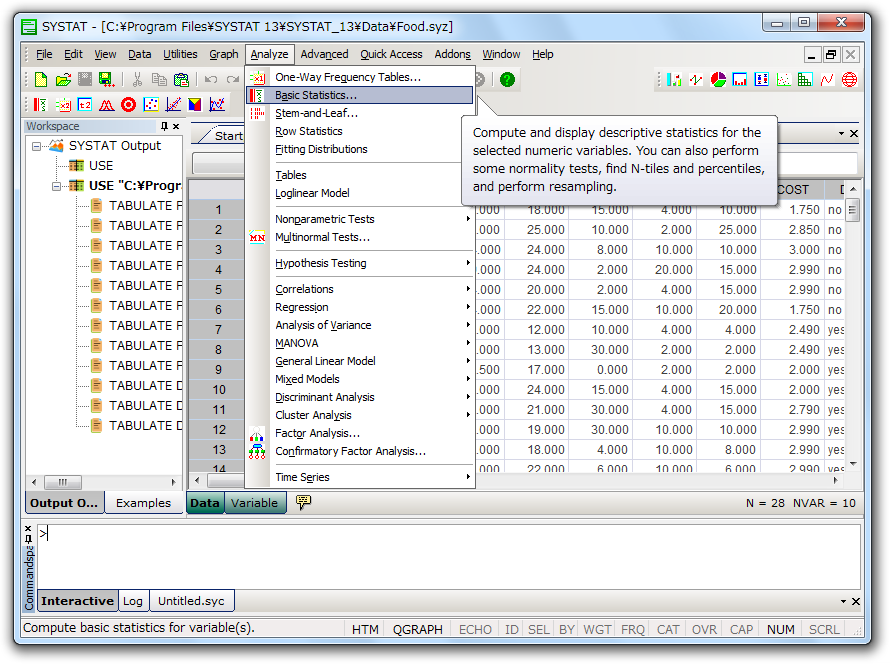Collapse the SYSTAT Output tree node
Screen dimensions: 890x664
(36, 146)
